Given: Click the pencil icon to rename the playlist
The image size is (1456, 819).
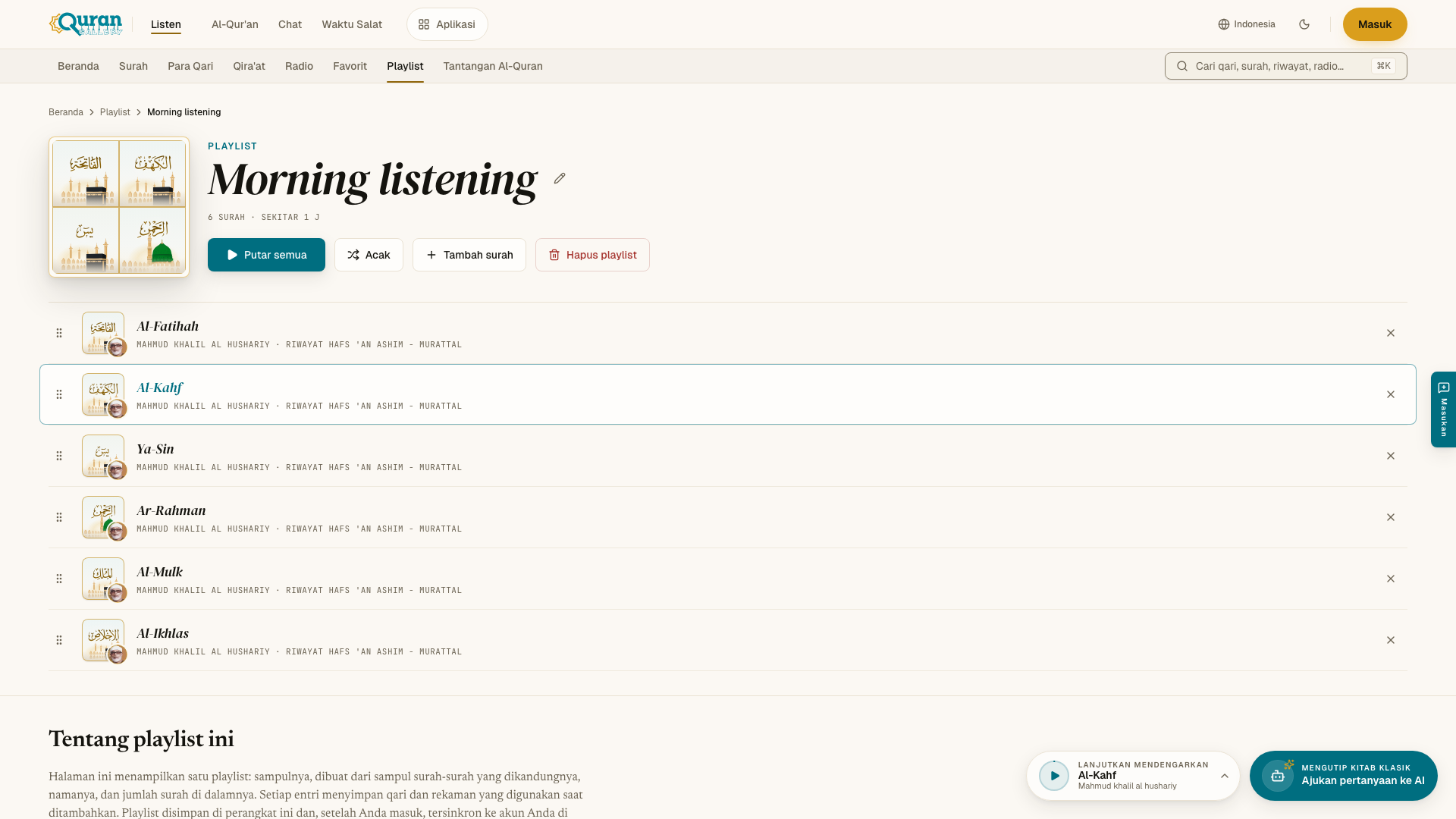Looking at the screenshot, I should 560,178.
